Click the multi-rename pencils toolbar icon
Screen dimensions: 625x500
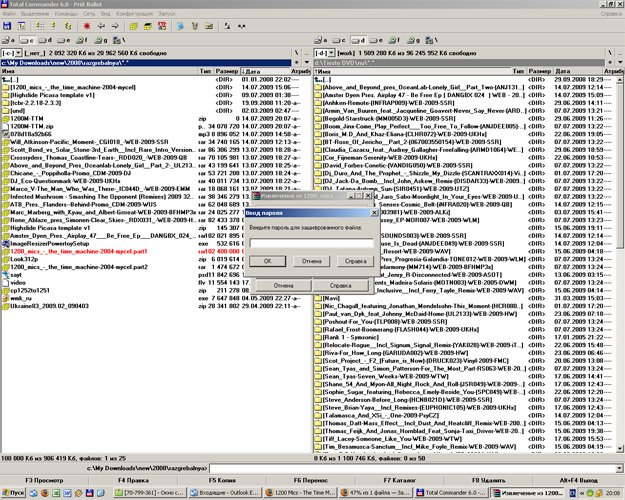195,26
